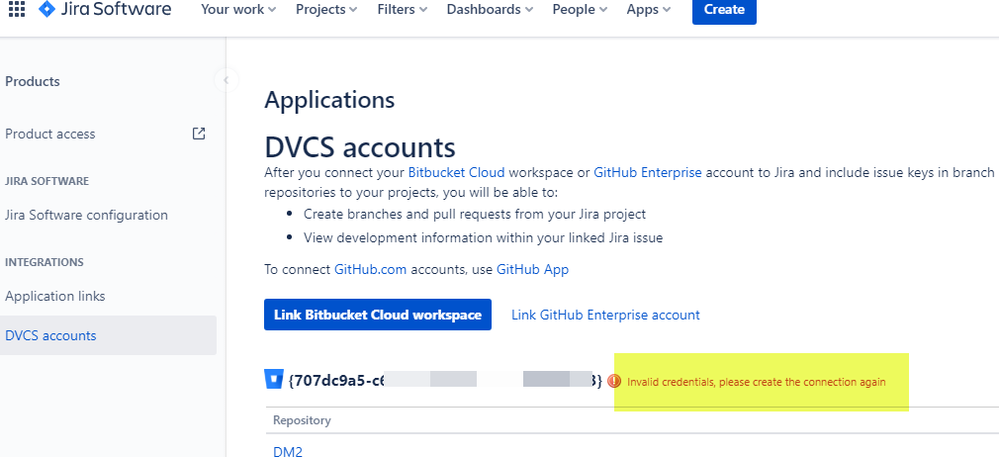The height and width of the screenshot is (457, 999).
Task: Select DVCS accounts in the sidebar
Action: (108, 335)
